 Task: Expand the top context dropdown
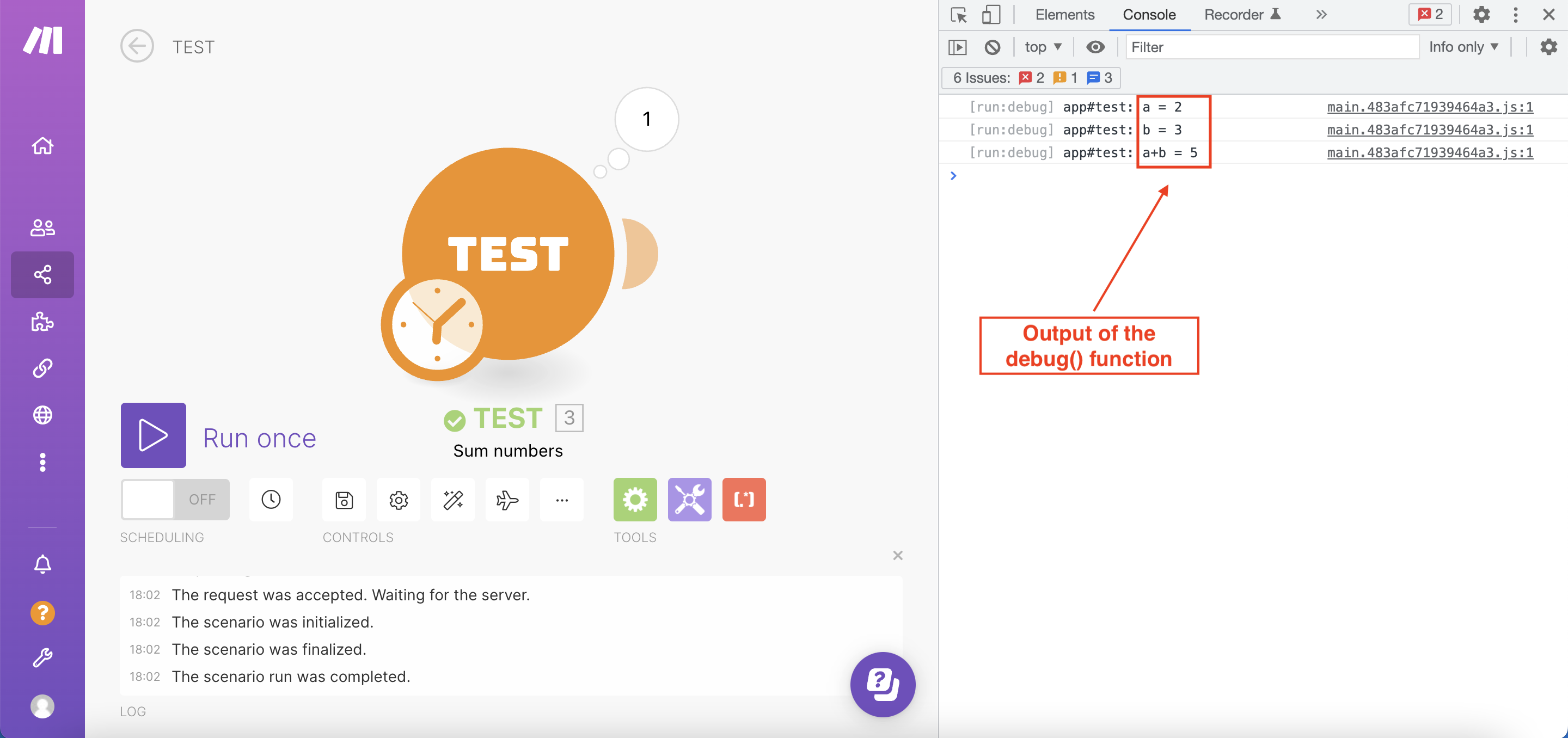point(1043,47)
